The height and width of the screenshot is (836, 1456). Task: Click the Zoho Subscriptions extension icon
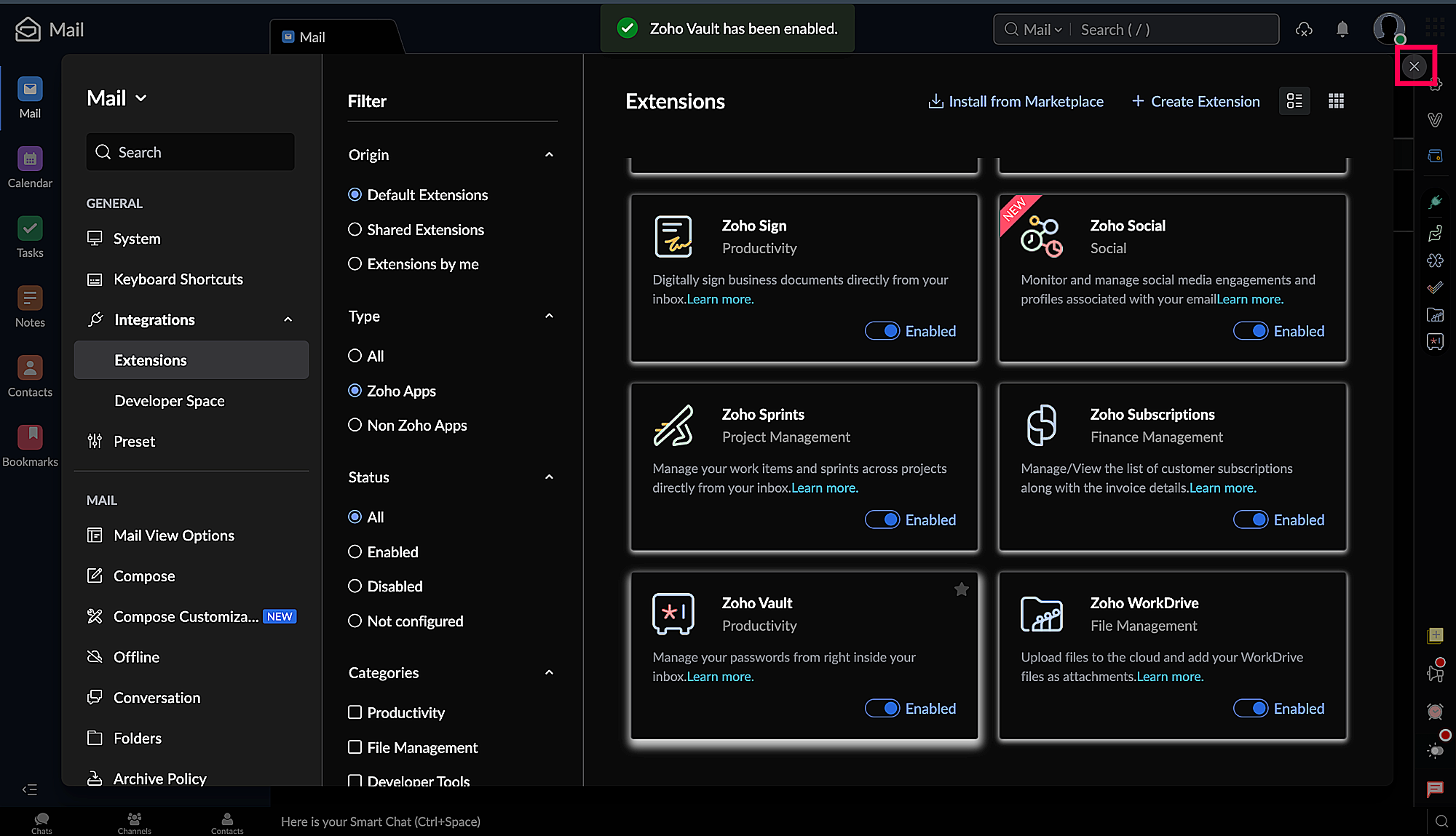(x=1042, y=425)
